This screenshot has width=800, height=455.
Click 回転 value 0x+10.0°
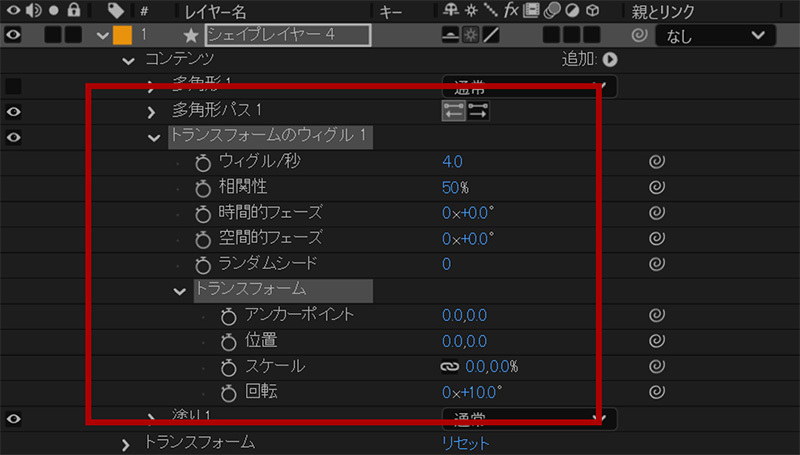coord(472,392)
